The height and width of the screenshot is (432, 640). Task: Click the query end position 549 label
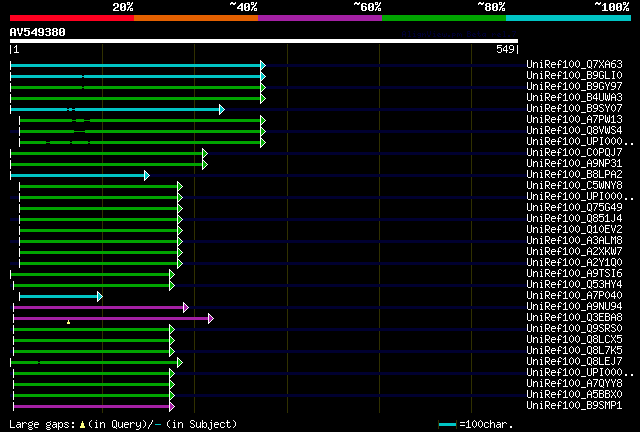pyautogui.click(x=505, y=49)
